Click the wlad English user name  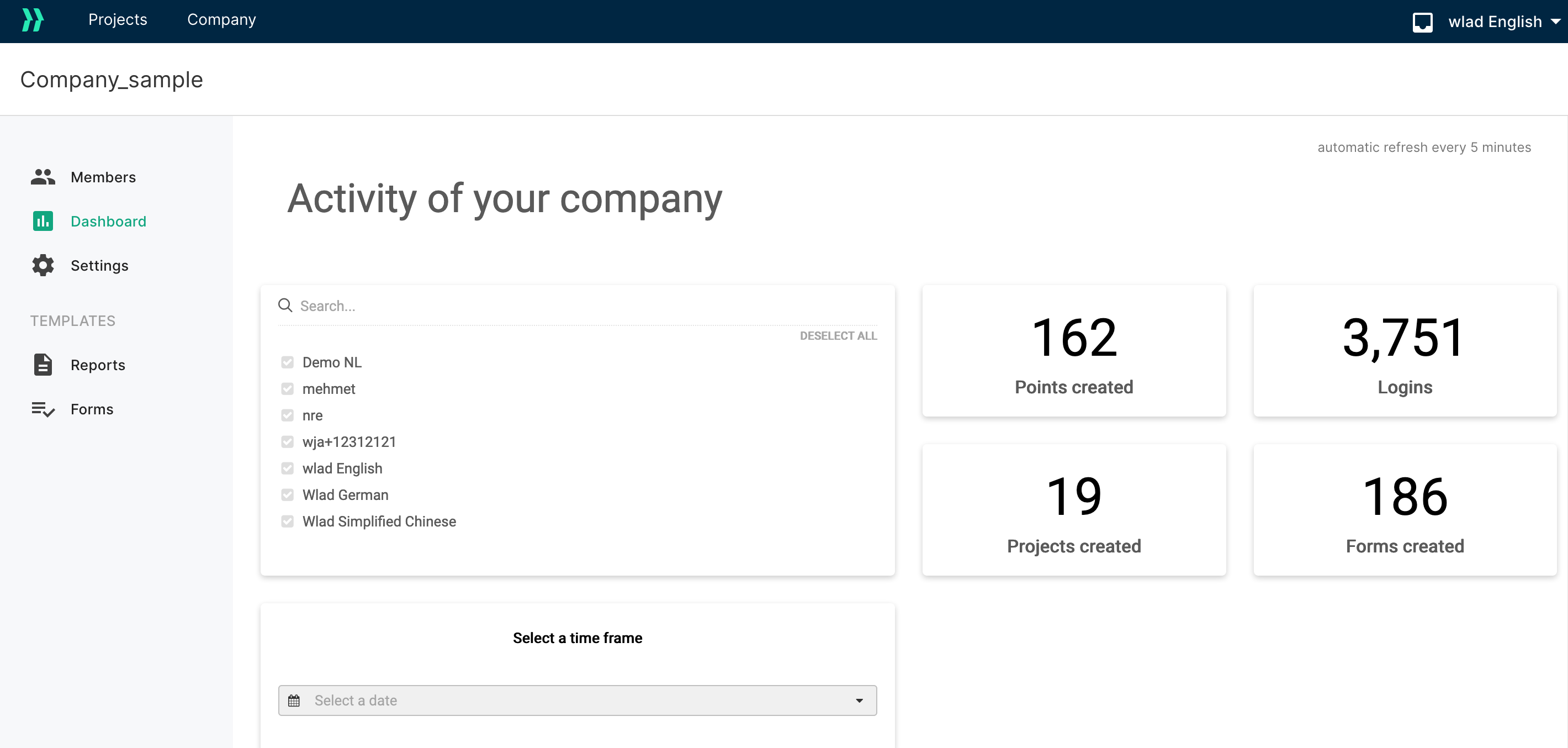pyautogui.click(x=1495, y=22)
